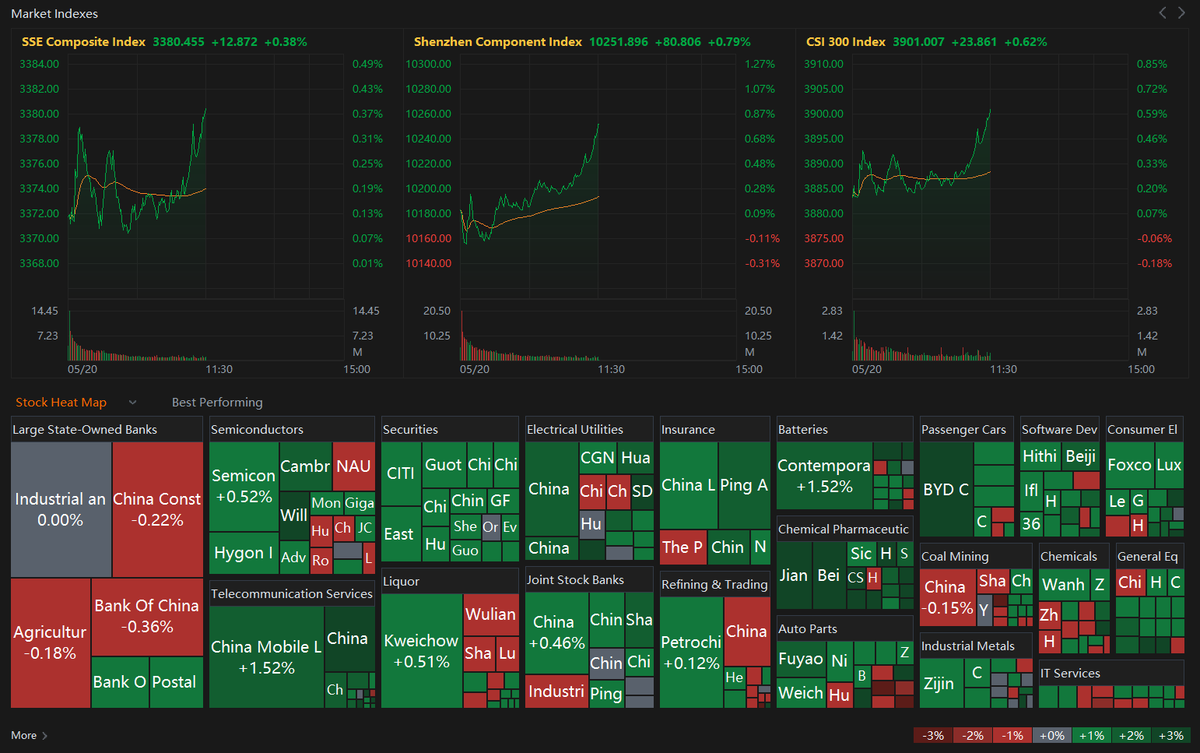Open Industrial Metals sector header
This screenshot has width=1200, height=753.
point(976,646)
